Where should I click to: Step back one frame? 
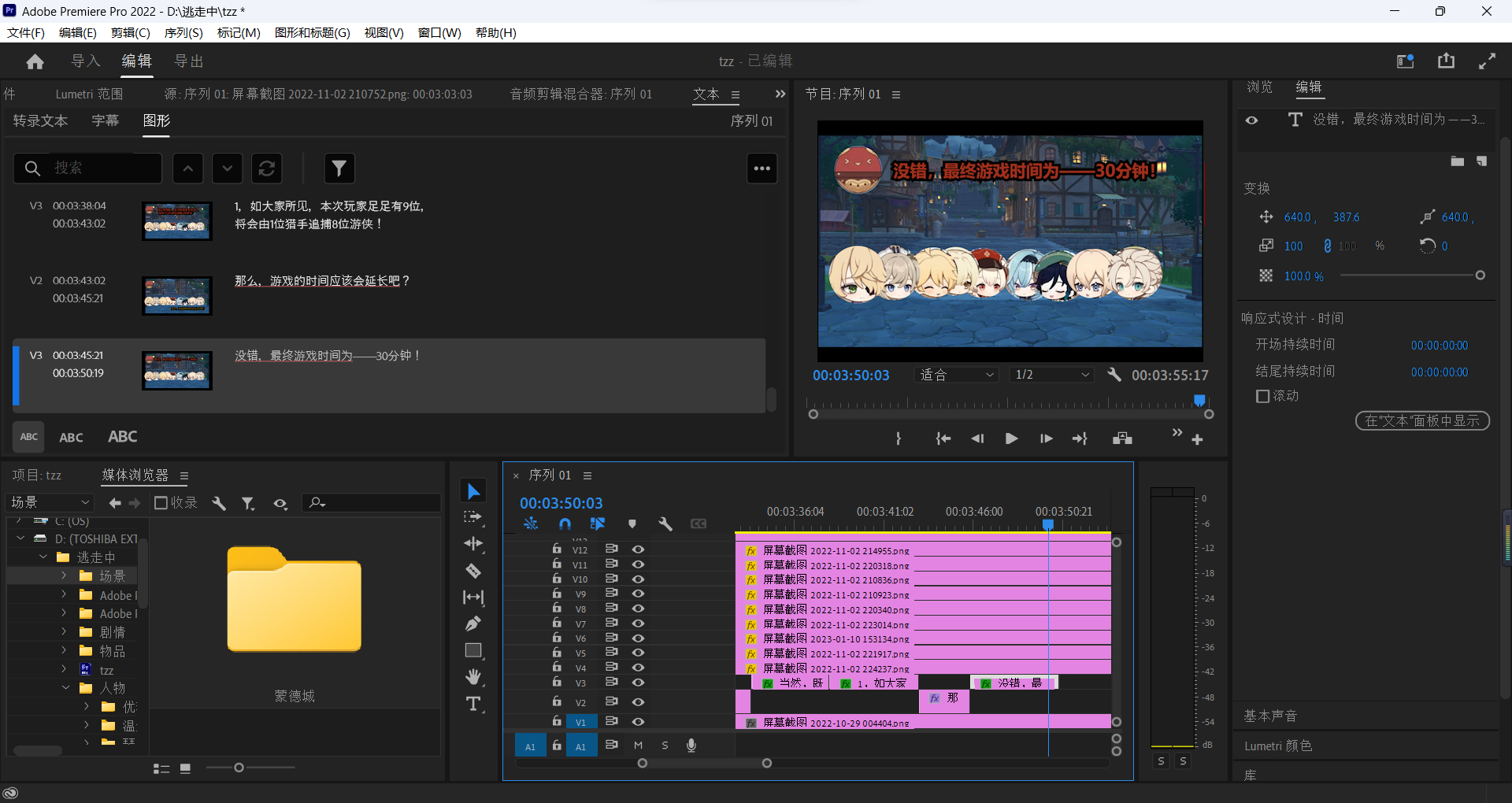(x=977, y=439)
